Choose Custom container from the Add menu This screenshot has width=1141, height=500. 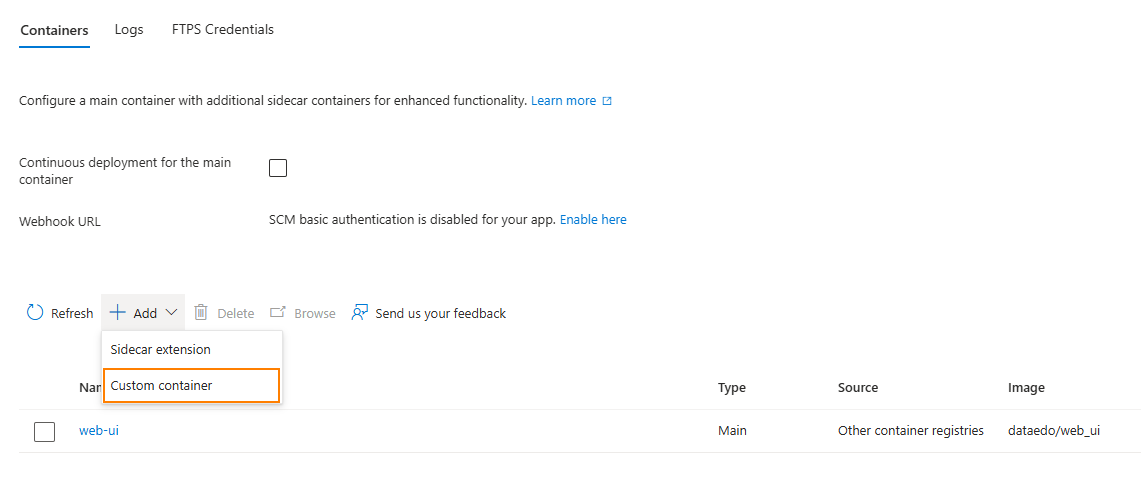[x=162, y=385]
